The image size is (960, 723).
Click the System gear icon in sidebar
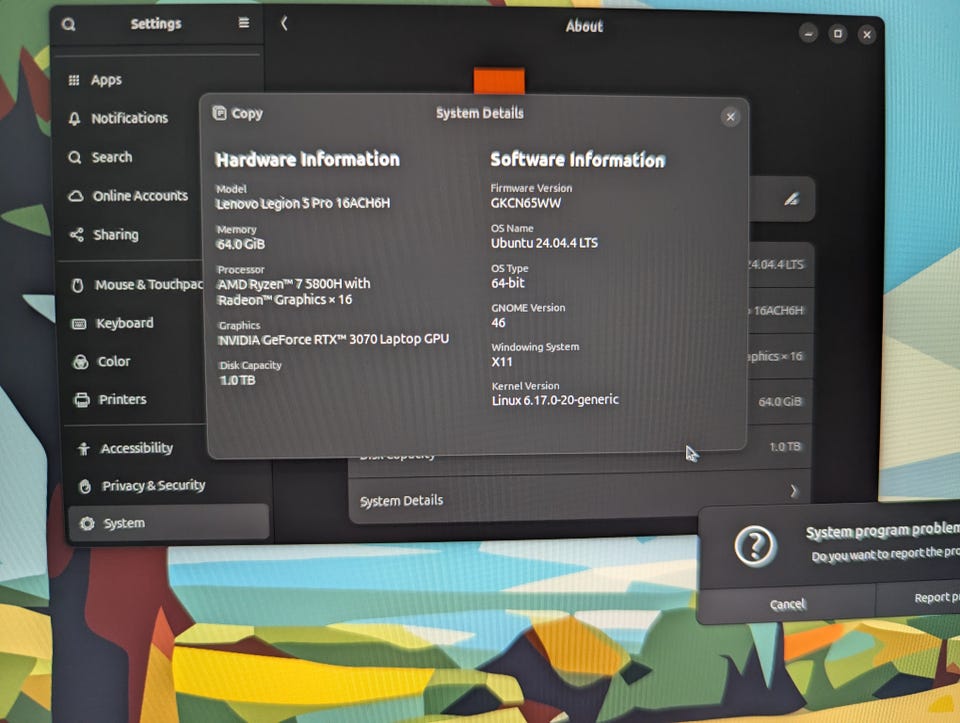pyautogui.click(x=87, y=523)
